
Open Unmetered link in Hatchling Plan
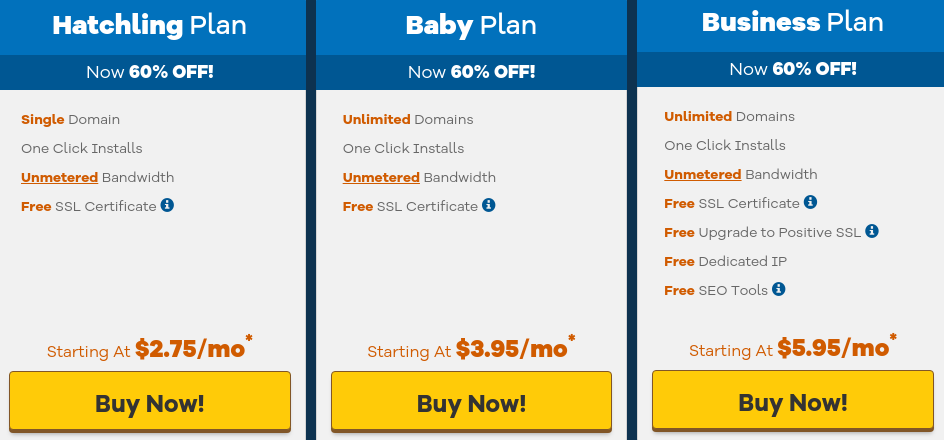click(x=60, y=178)
